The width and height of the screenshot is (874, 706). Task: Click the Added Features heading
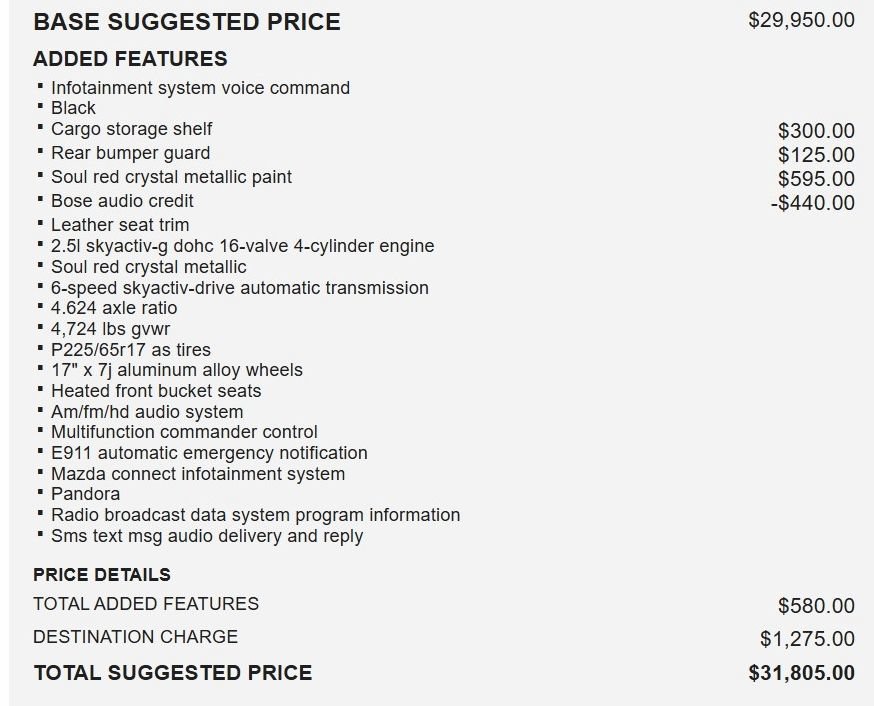pyautogui.click(x=130, y=59)
